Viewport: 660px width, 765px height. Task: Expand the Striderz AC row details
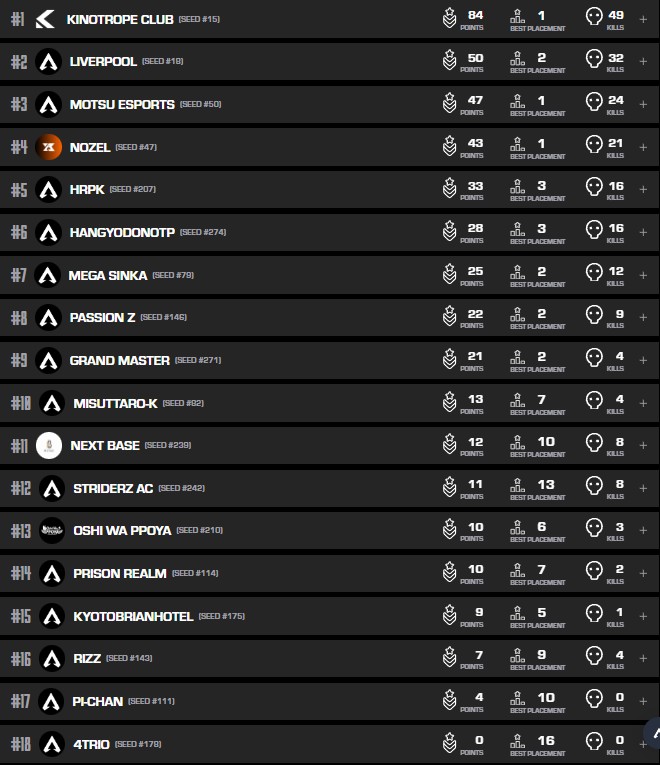pyautogui.click(x=643, y=488)
